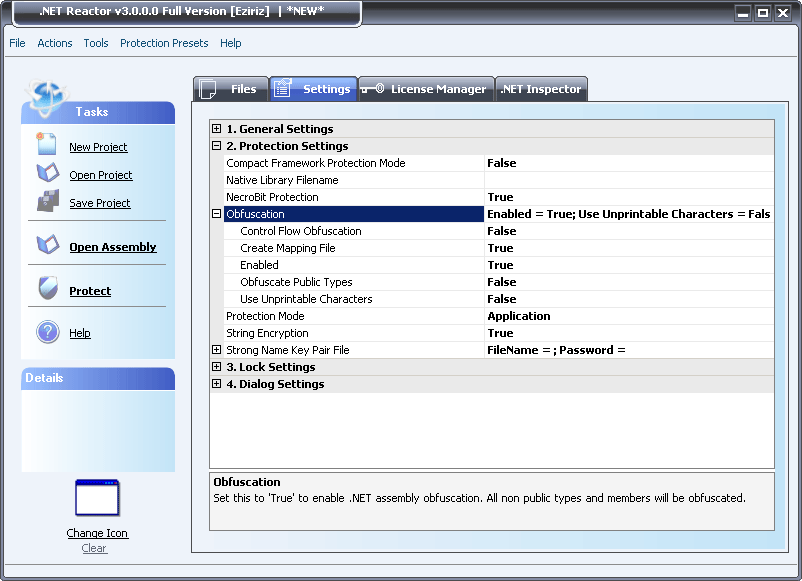The width and height of the screenshot is (802, 581).
Task: Select the Settings tab
Action: coord(313,89)
